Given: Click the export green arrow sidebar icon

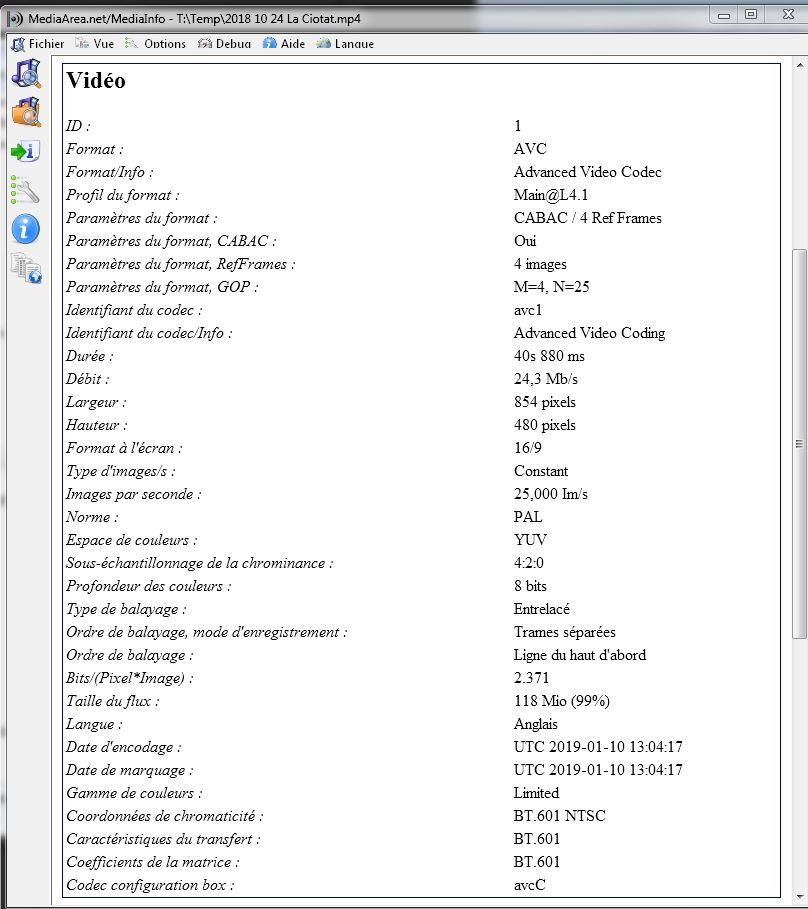Looking at the screenshot, I should [25, 151].
